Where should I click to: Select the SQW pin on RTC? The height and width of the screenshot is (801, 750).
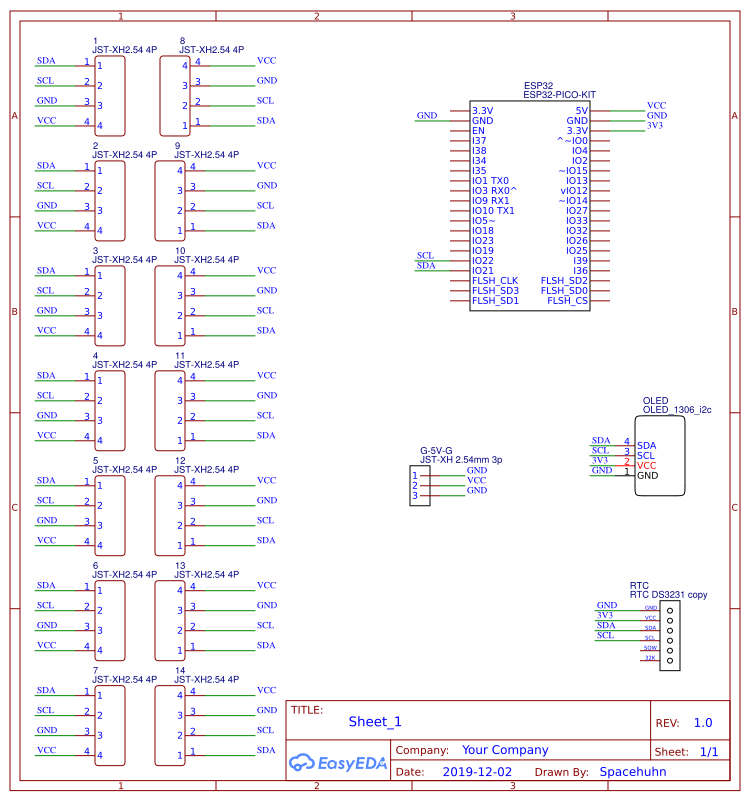click(x=650, y=648)
